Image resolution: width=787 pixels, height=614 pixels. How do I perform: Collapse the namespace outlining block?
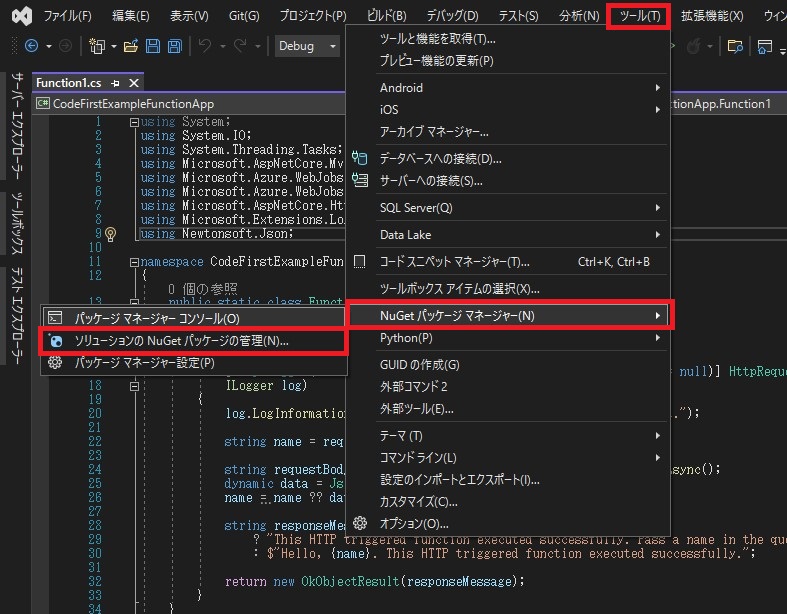134,262
